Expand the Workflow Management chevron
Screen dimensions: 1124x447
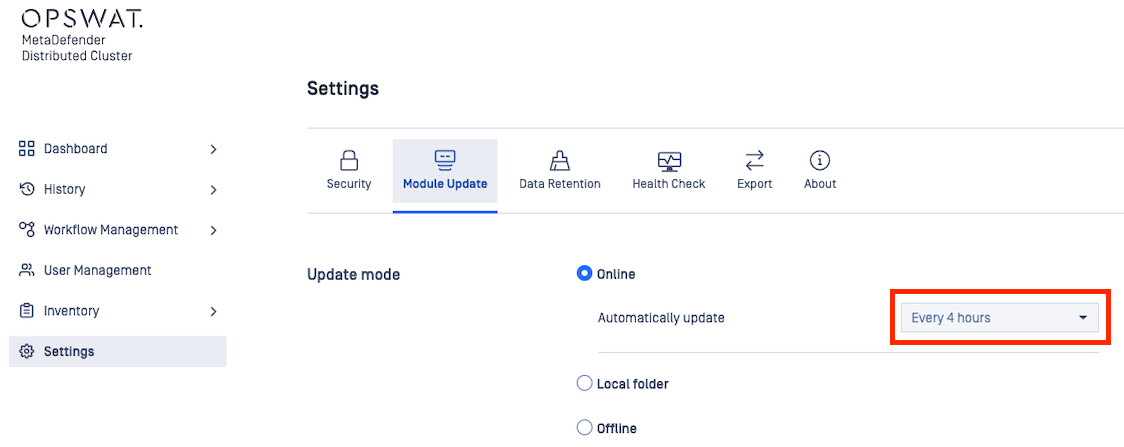point(213,230)
